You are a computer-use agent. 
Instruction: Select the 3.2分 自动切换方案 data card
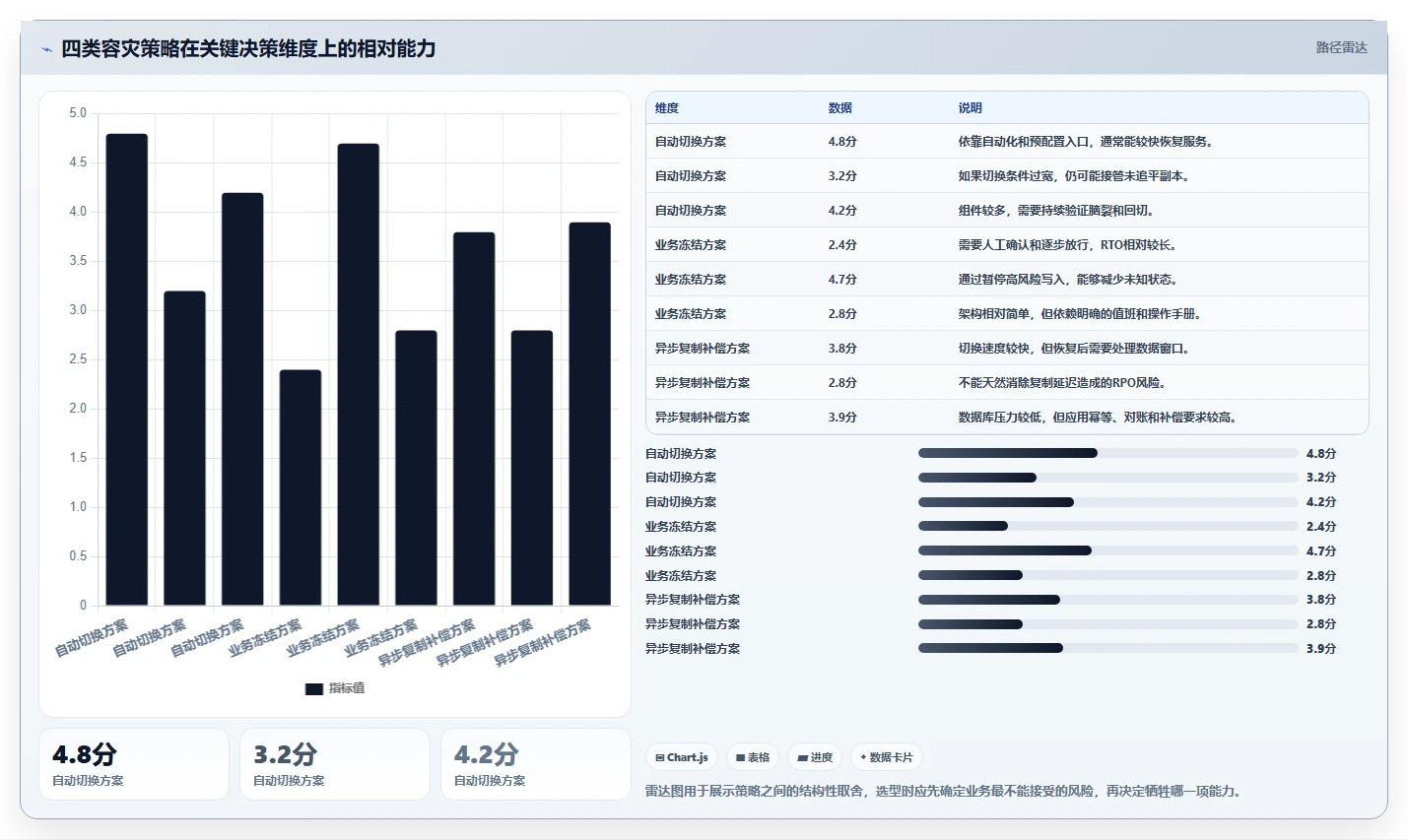[x=335, y=764]
